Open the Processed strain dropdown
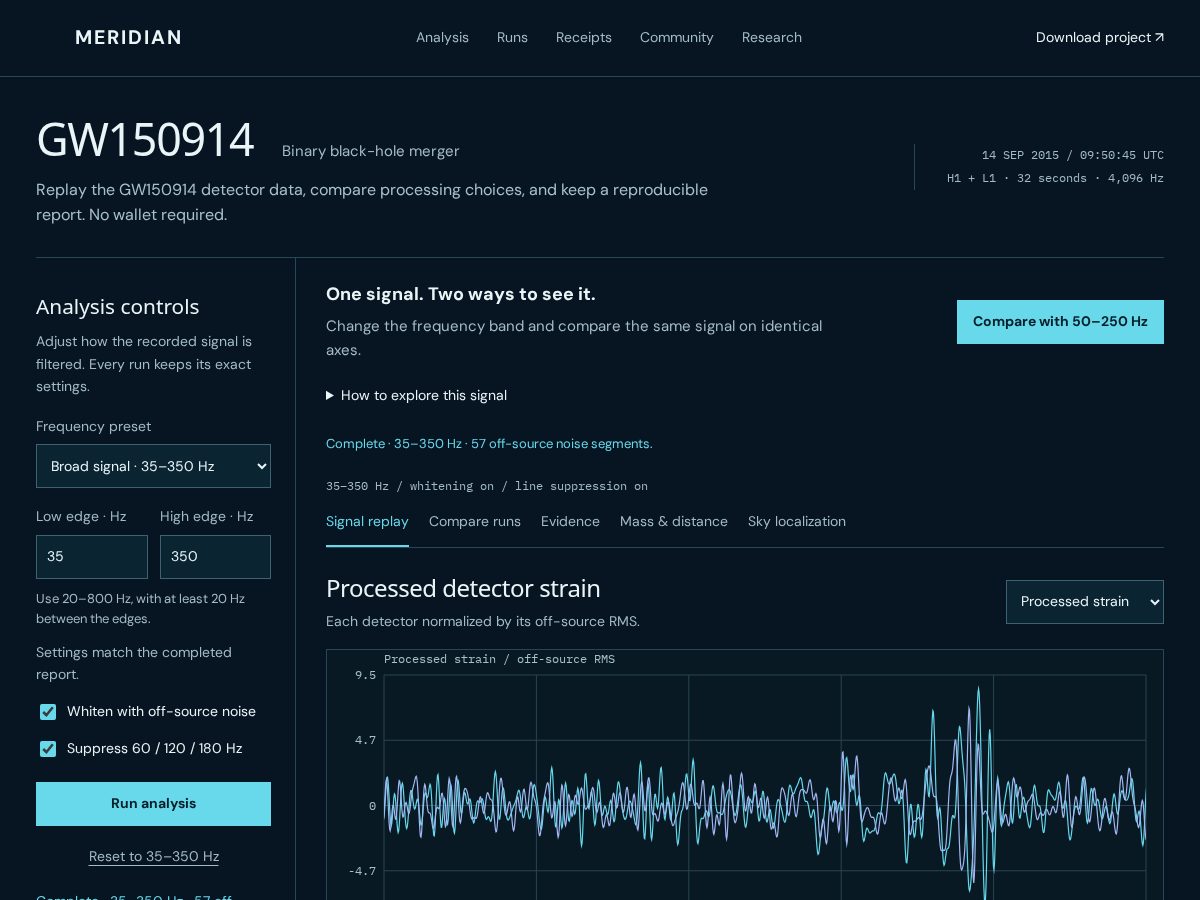The image size is (1200, 900). (1085, 602)
